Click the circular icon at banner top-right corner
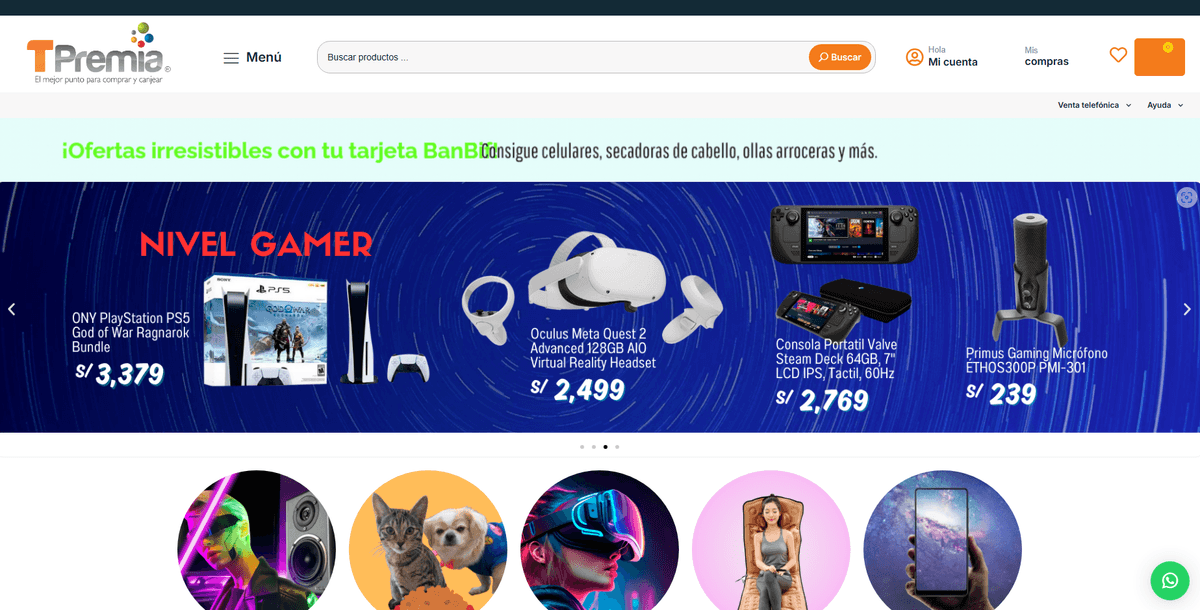 [1186, 197]
